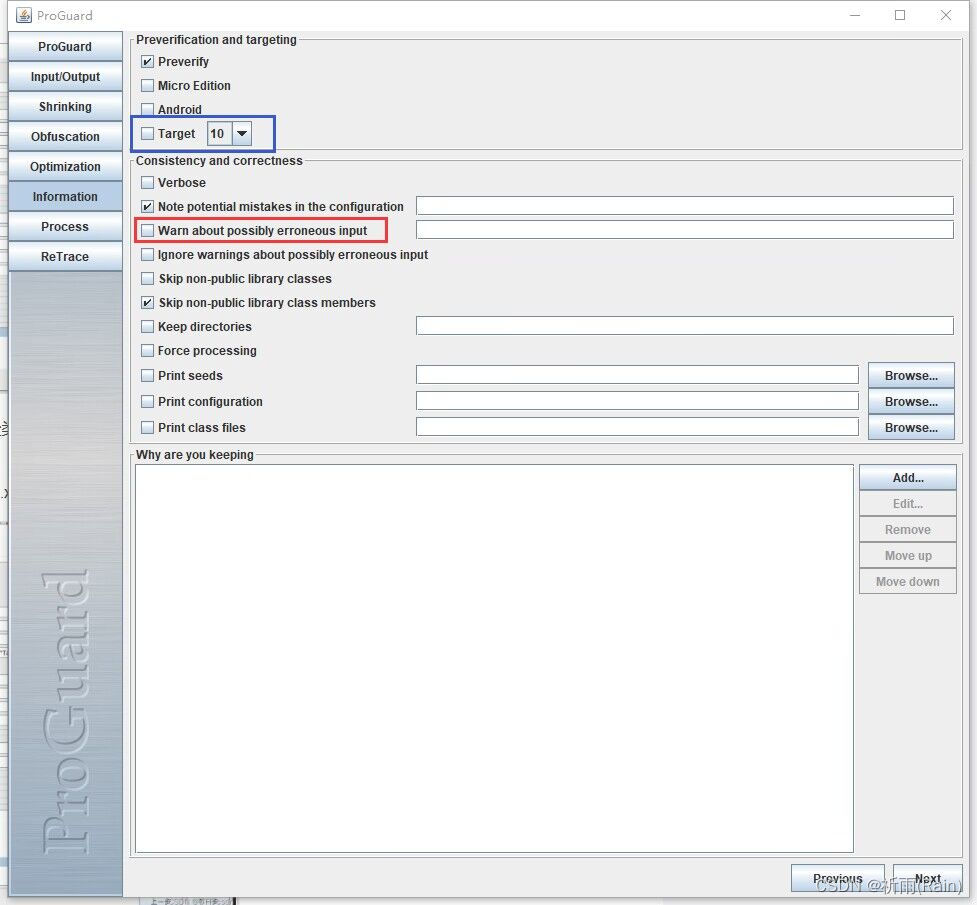This screenshot has height=905, width=977.
Task: Focus the Warn about erroneous input field
Action: [x=685, y=229]
